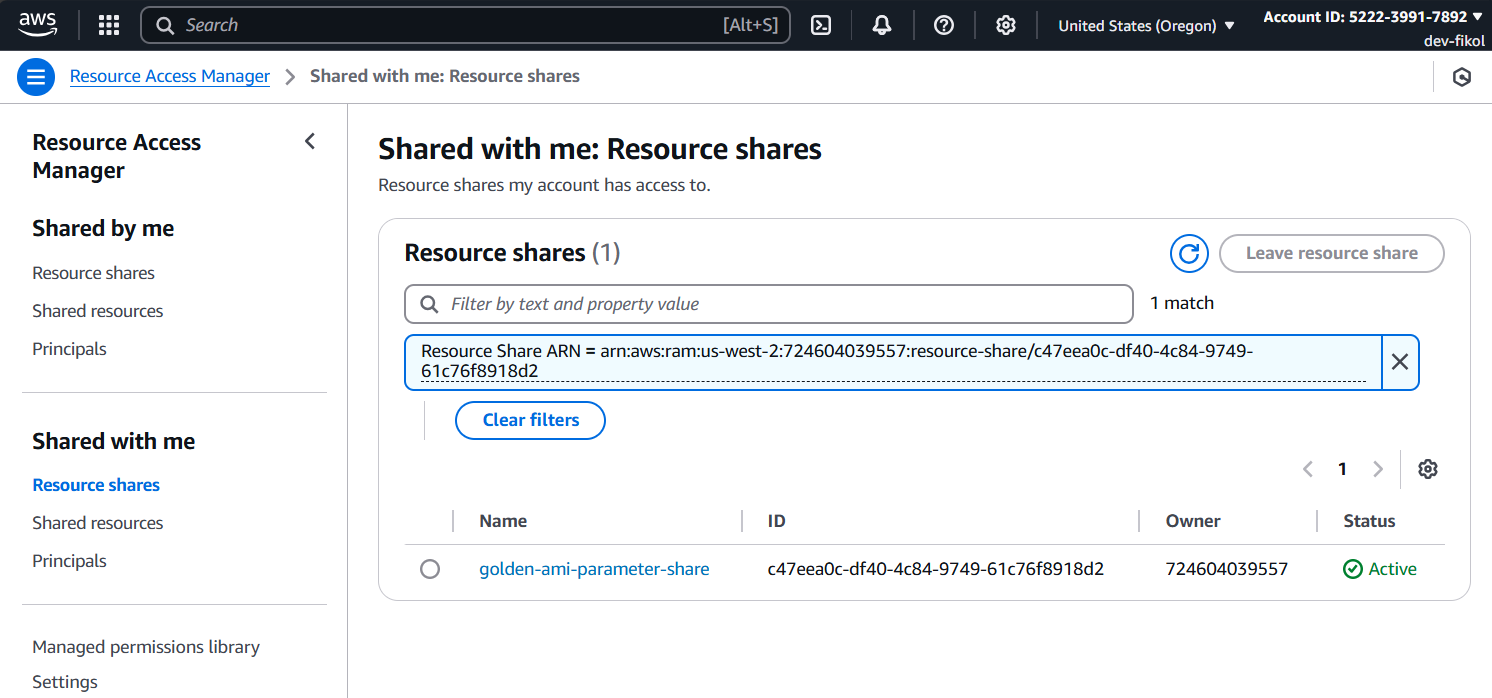Open the notifications bell
1492x698 pixels.
pyautogui.click(x=882, y=25)
